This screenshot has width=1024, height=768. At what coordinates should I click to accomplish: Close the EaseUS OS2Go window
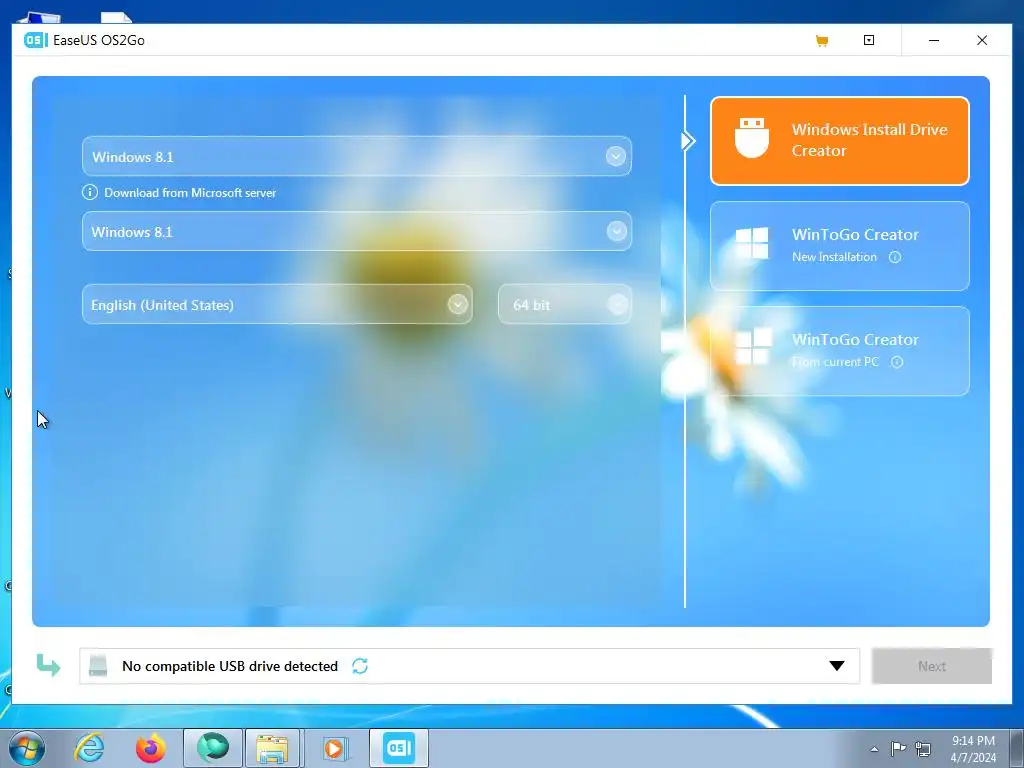click(x=982, y=40)
